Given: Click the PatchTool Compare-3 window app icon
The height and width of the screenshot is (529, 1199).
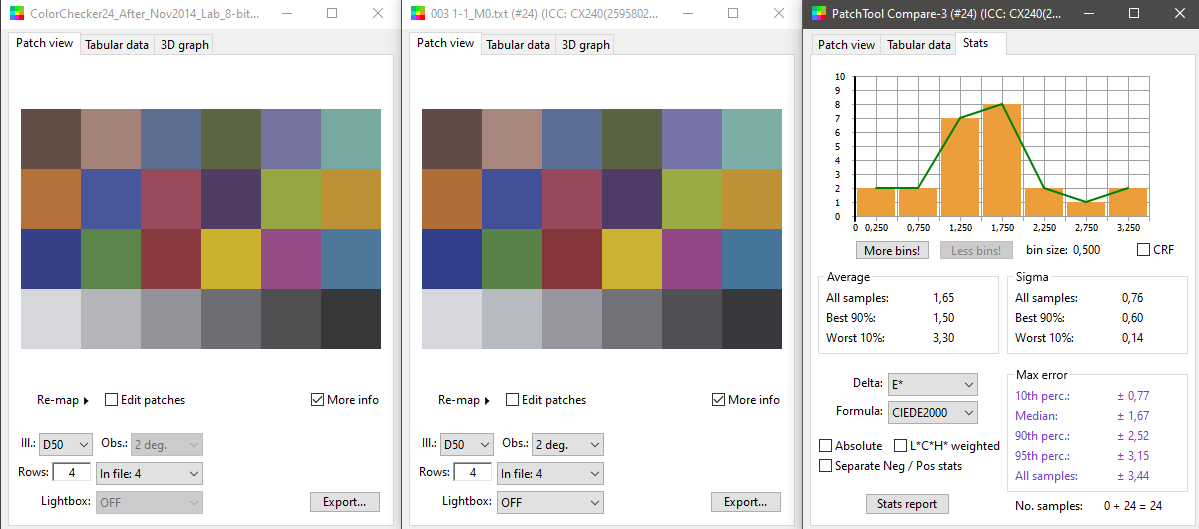Looking at the screenshot, I should point(819,14).
